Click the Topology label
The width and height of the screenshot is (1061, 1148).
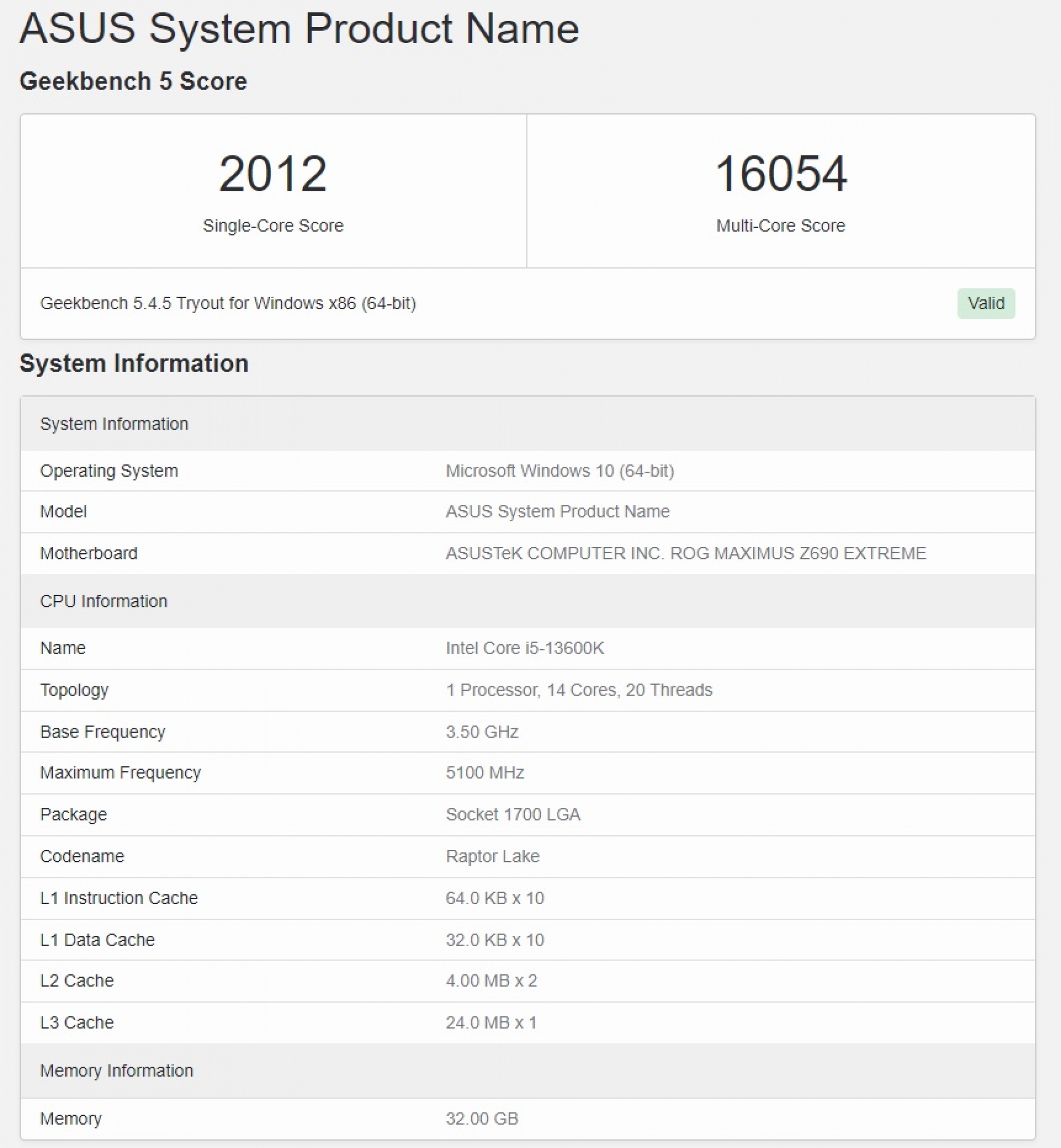[x=74, y=690]
